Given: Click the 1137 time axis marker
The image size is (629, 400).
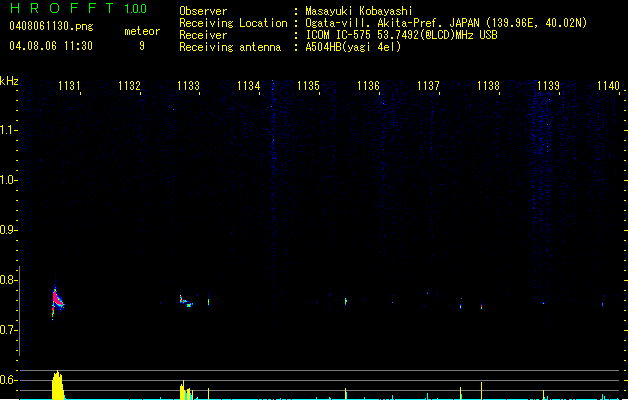Looking at the screenshot, I should pyautogui.click(x=428, y=86).
